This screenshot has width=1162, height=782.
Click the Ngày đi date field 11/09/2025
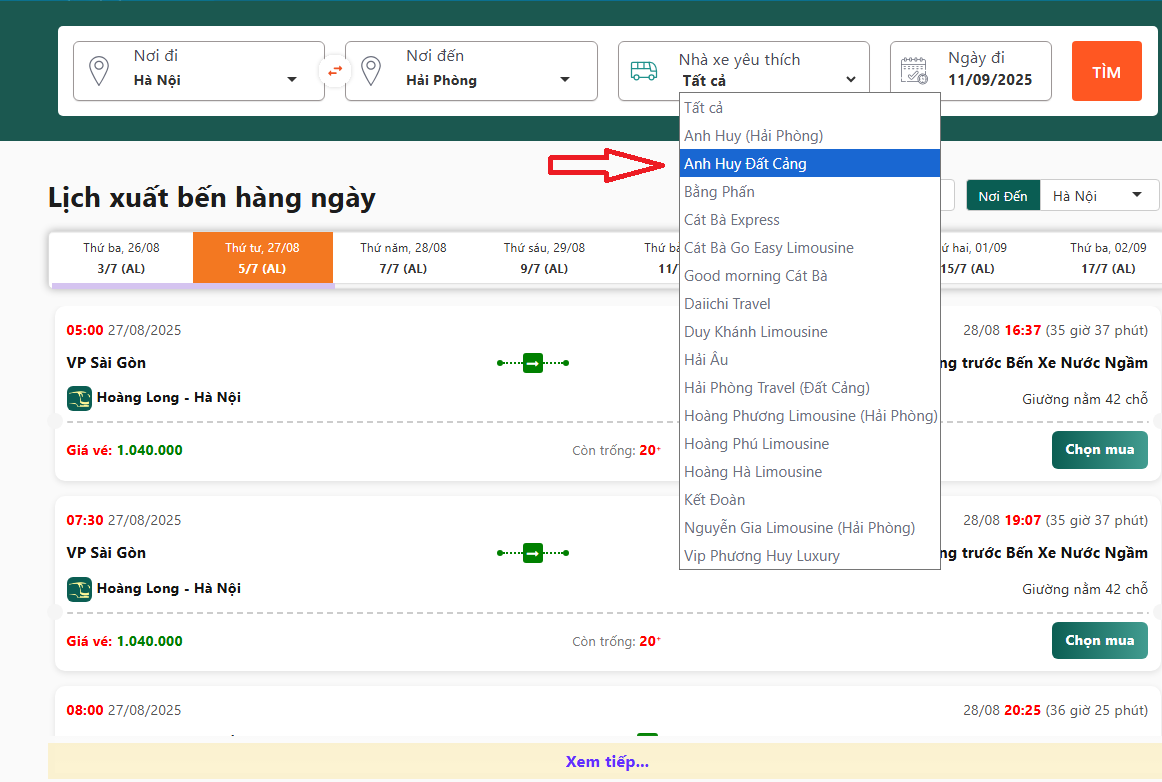[x=989, y=80]
